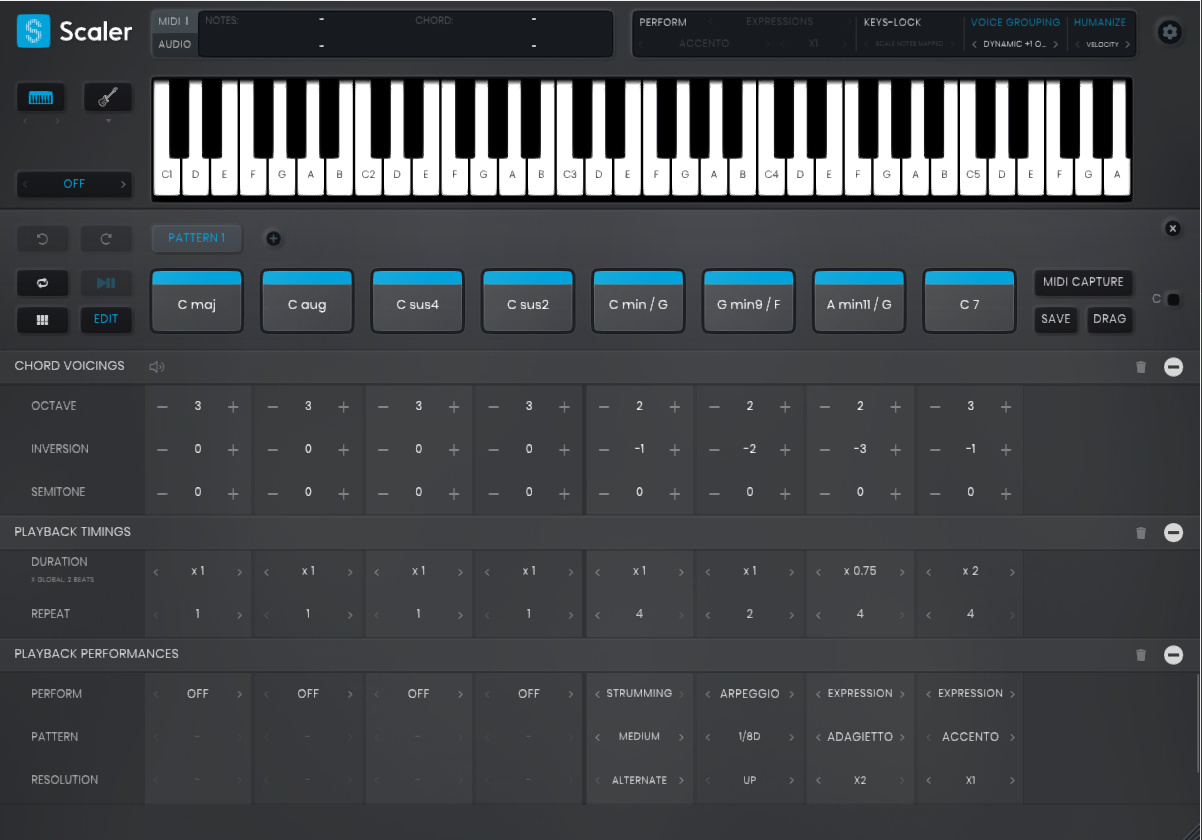This screenshot has width=1202, height=840.
Task: Toggle HUMANIZE option
Action: pyautogui.click(x=1100, y=22)
